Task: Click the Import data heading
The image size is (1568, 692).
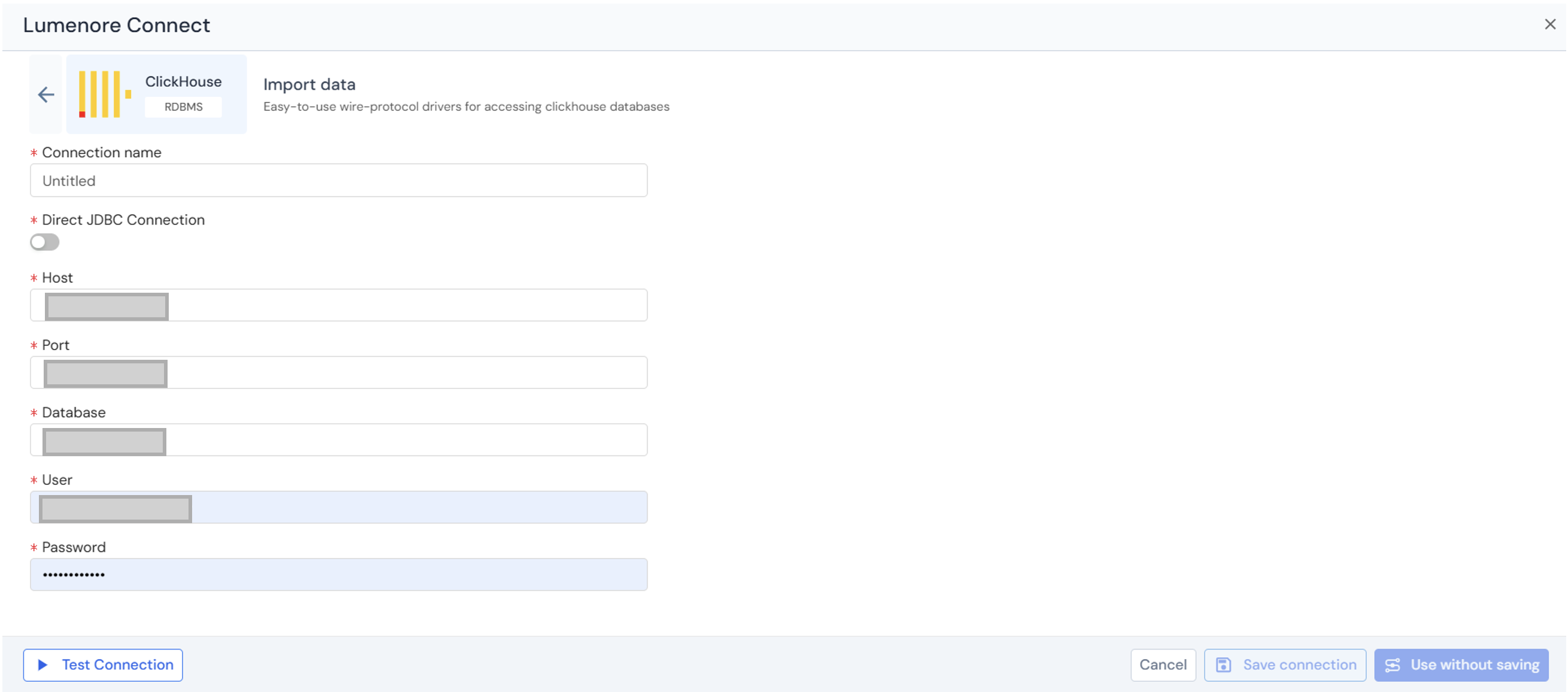Action: click(x=309, y=84)
